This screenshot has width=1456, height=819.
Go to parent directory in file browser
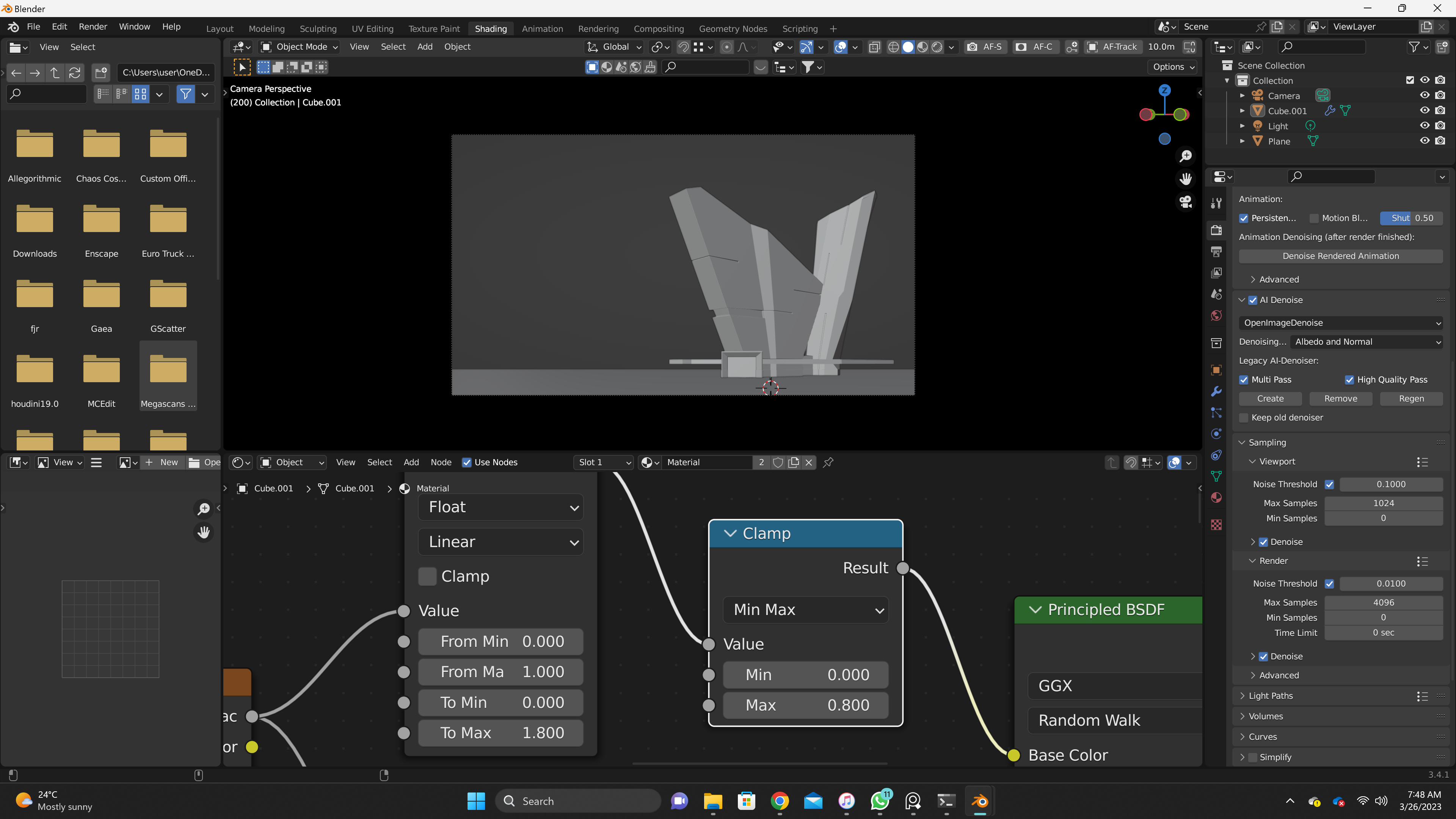(x=54, y=72)
